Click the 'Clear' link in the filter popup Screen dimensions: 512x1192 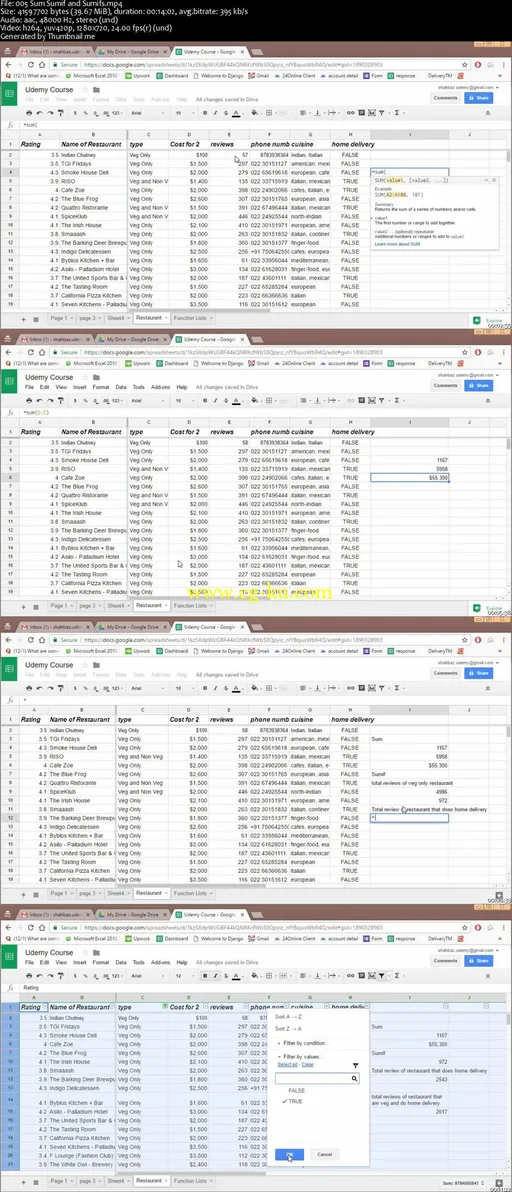click(307, 1064)
